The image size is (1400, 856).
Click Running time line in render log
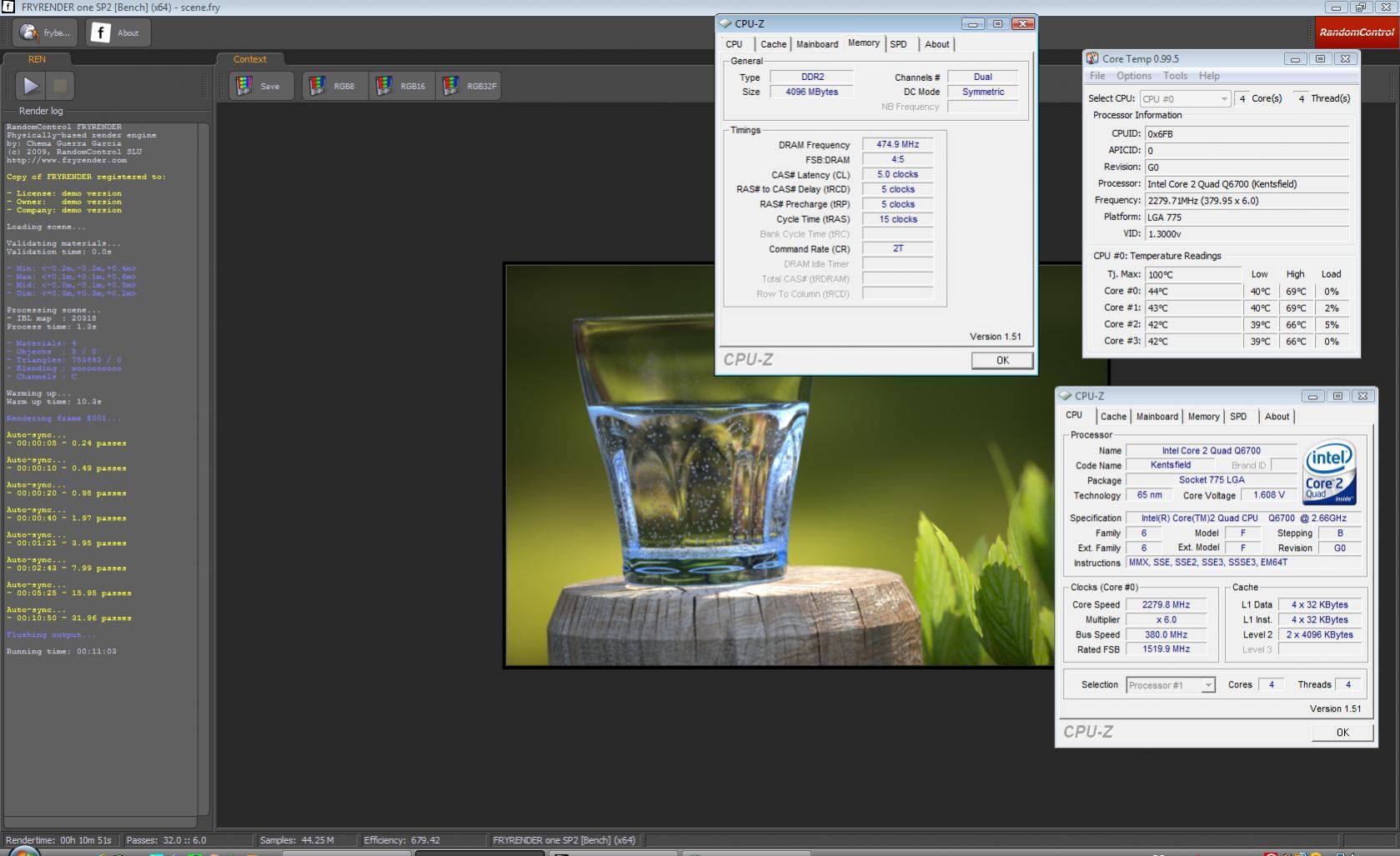[x=62, y=652]
